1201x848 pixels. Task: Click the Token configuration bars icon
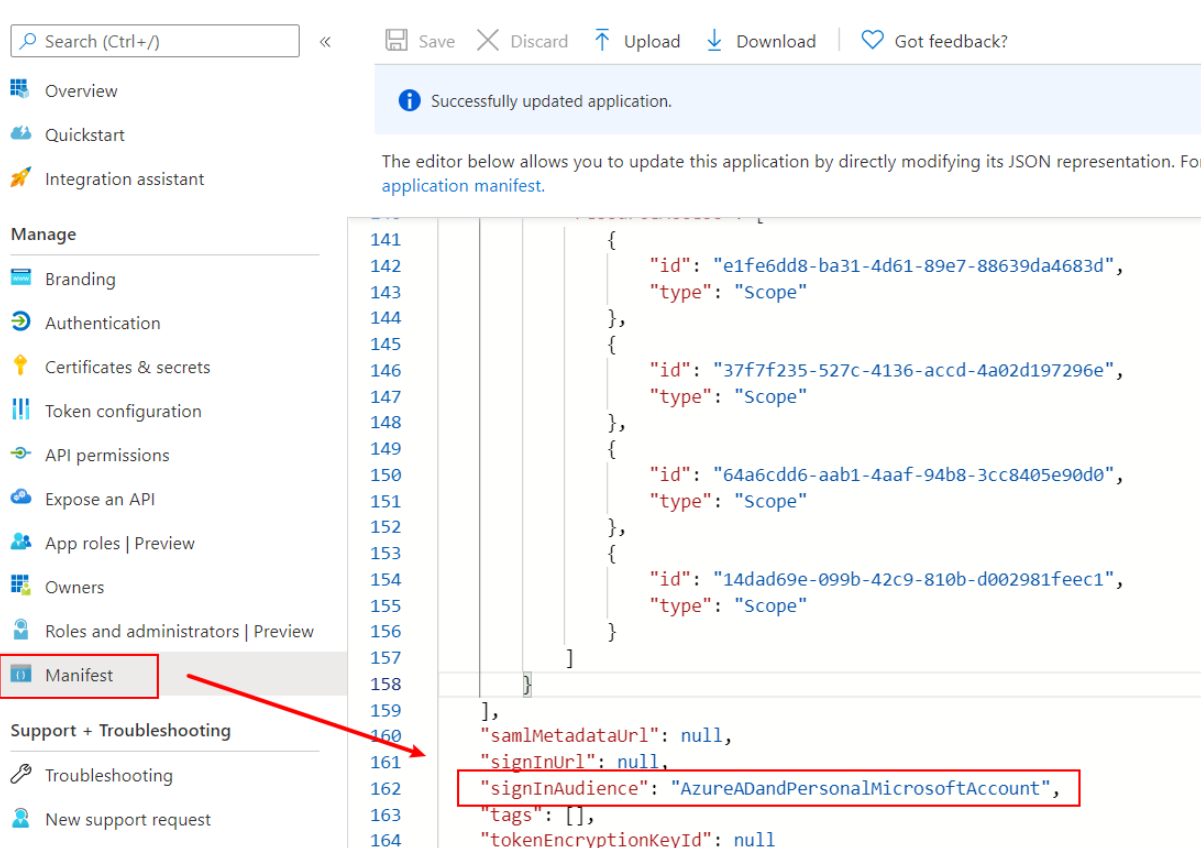(x=21, y=410)
